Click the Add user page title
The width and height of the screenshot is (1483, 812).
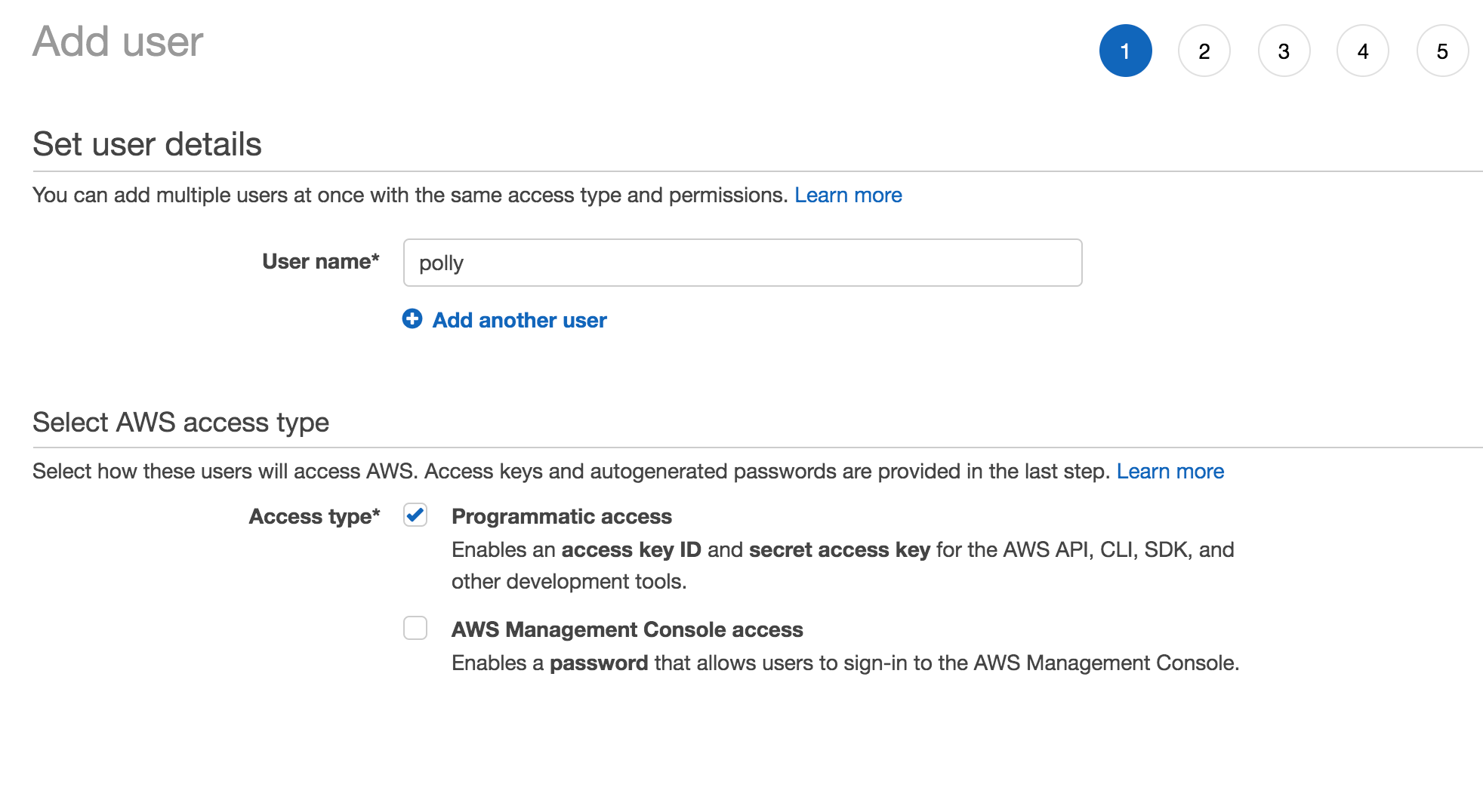(x=118, y=42)
